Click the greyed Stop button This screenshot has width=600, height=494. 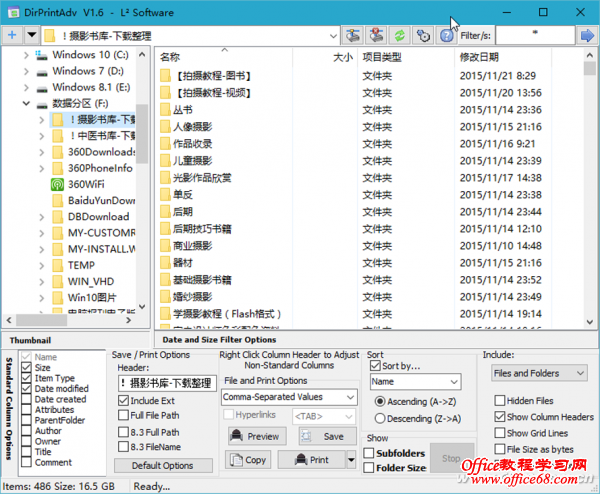(x=452, y=458)
